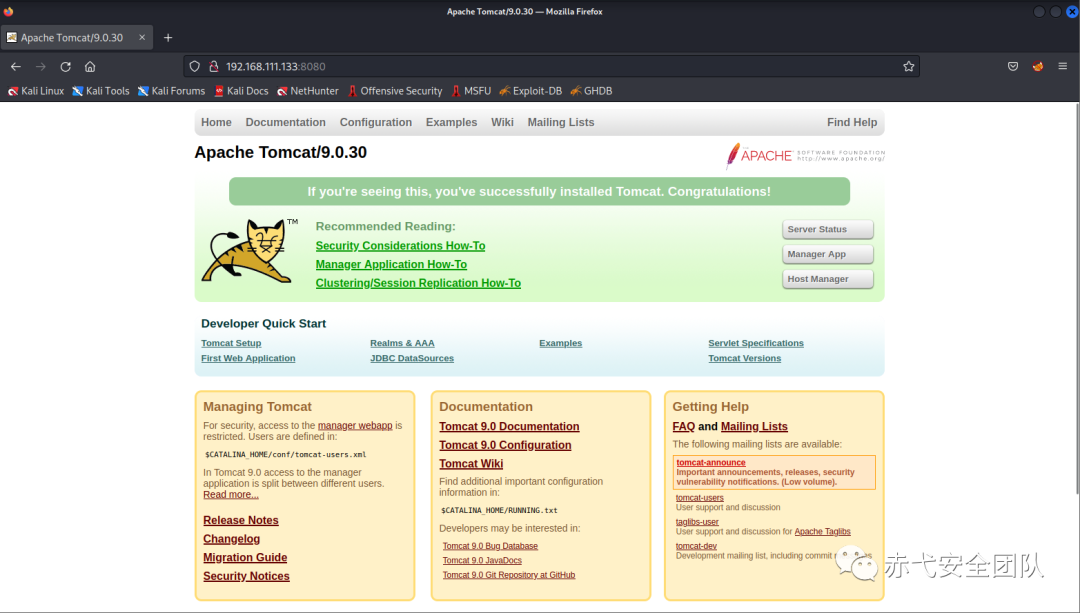Viewport: 1080px width, 613px height.
Task: Open the Tomcat 9.0 Configuration link
Action: [505, 446]
